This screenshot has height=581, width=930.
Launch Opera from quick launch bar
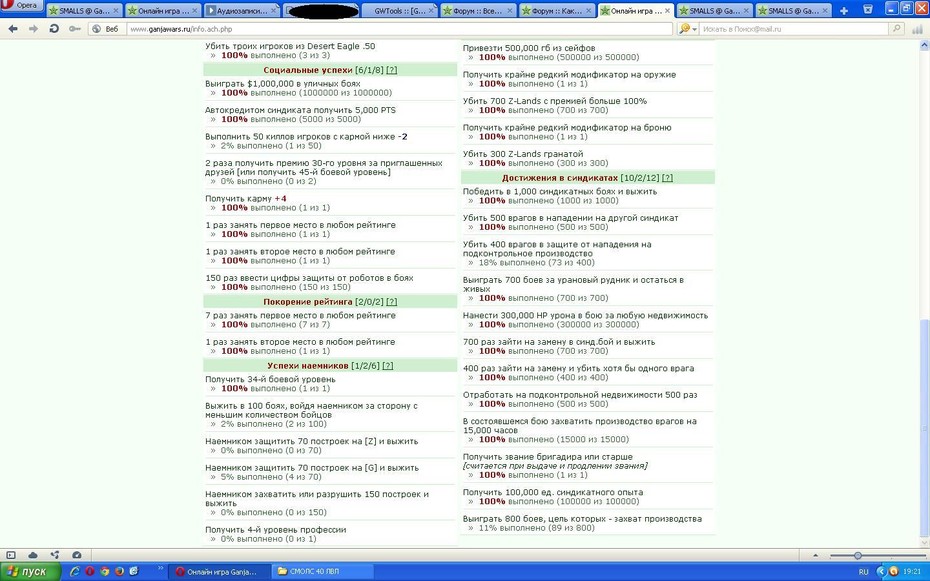(x=90, y=572)
